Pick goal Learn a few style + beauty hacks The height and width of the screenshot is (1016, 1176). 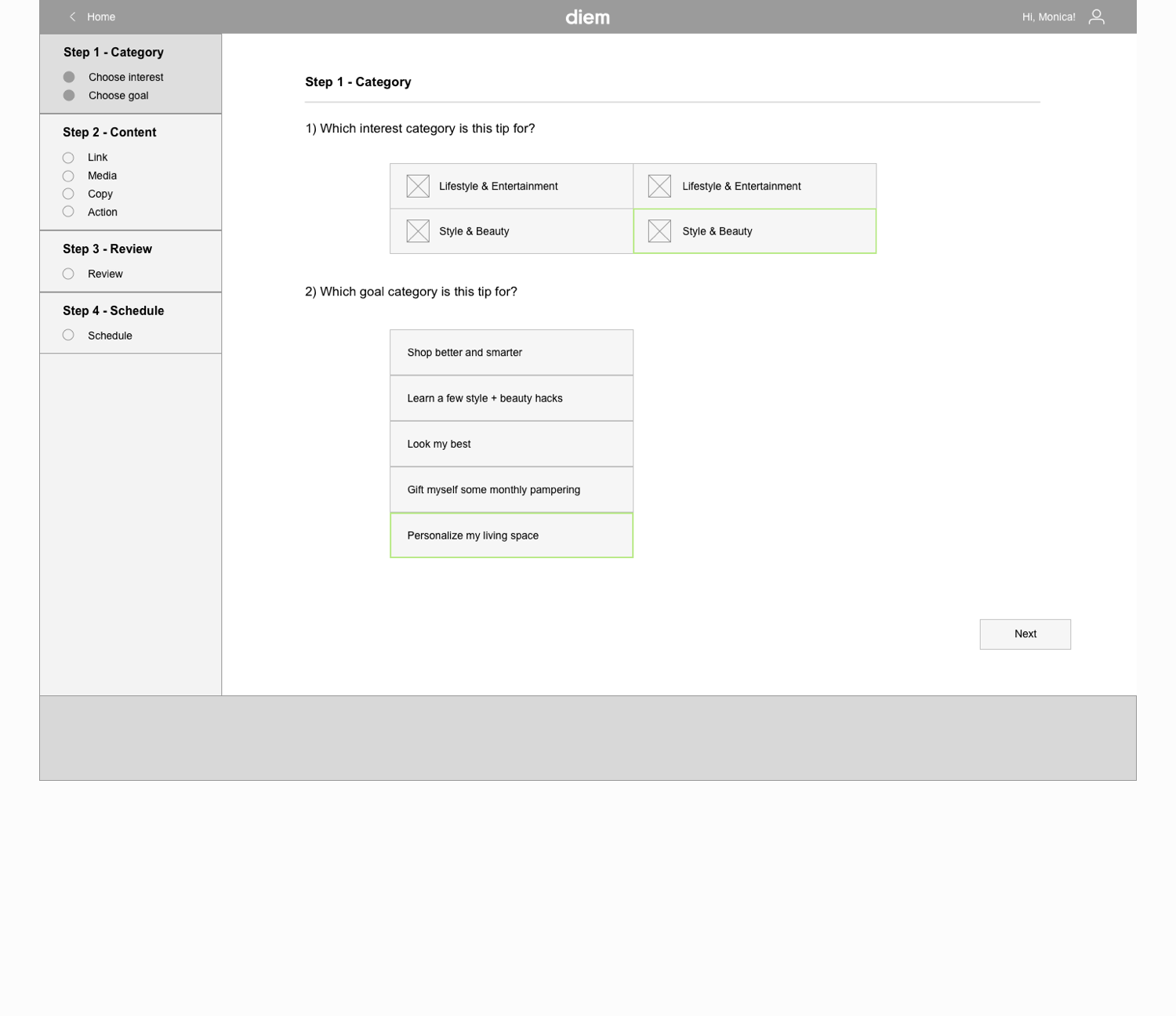click(511, 398)
